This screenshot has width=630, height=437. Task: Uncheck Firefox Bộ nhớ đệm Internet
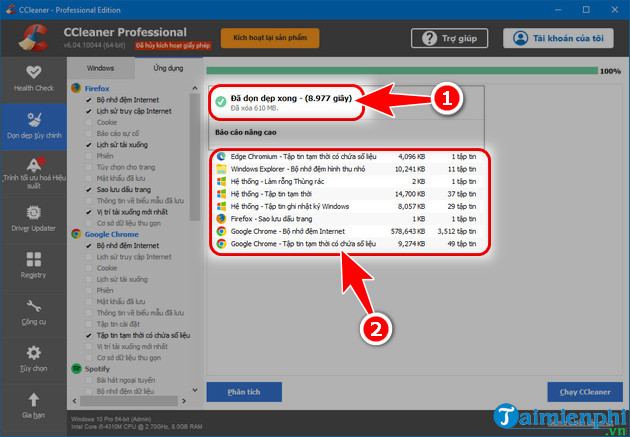[x=89, y=100]
